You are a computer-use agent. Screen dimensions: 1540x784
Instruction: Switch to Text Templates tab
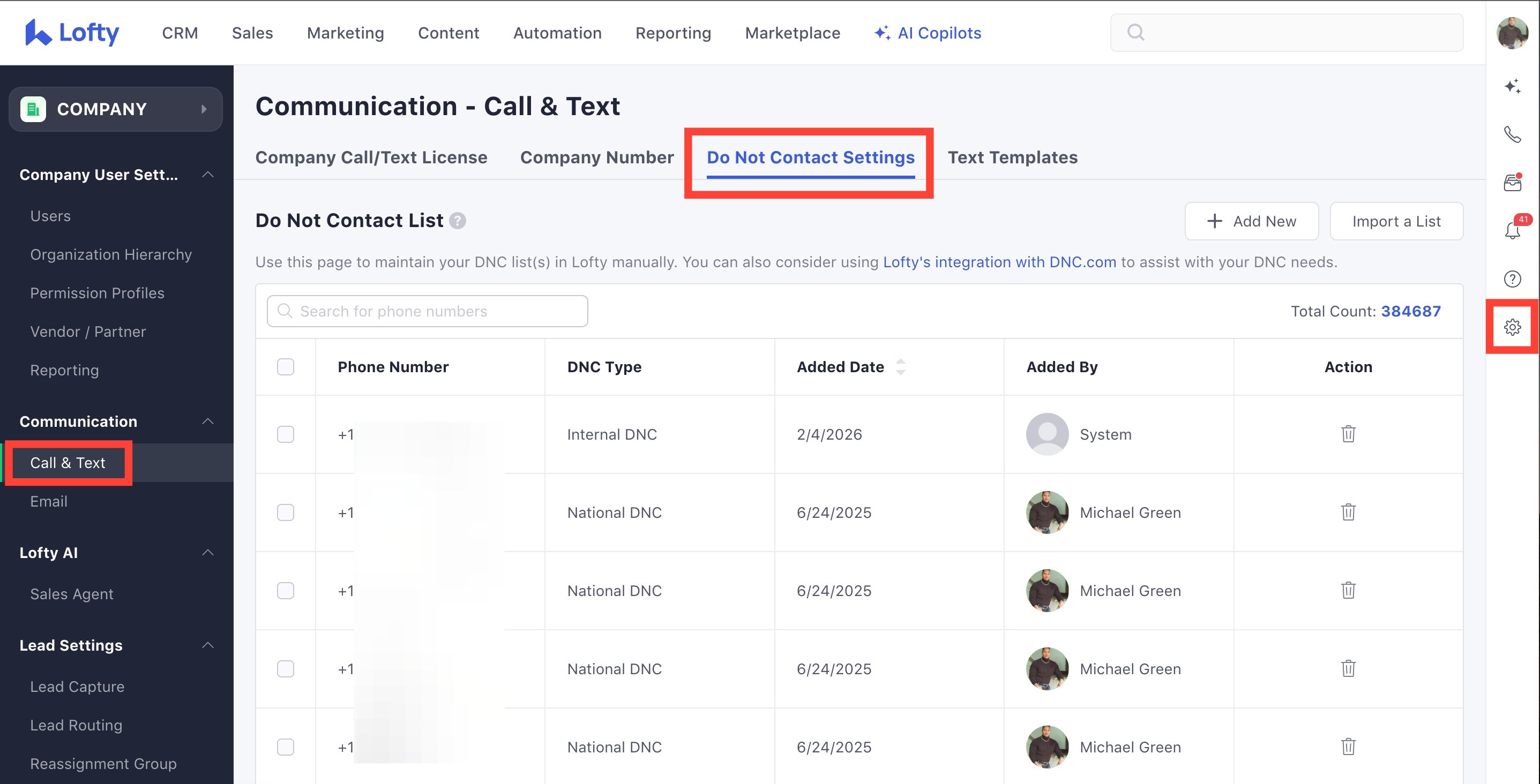click(1013, 157)
